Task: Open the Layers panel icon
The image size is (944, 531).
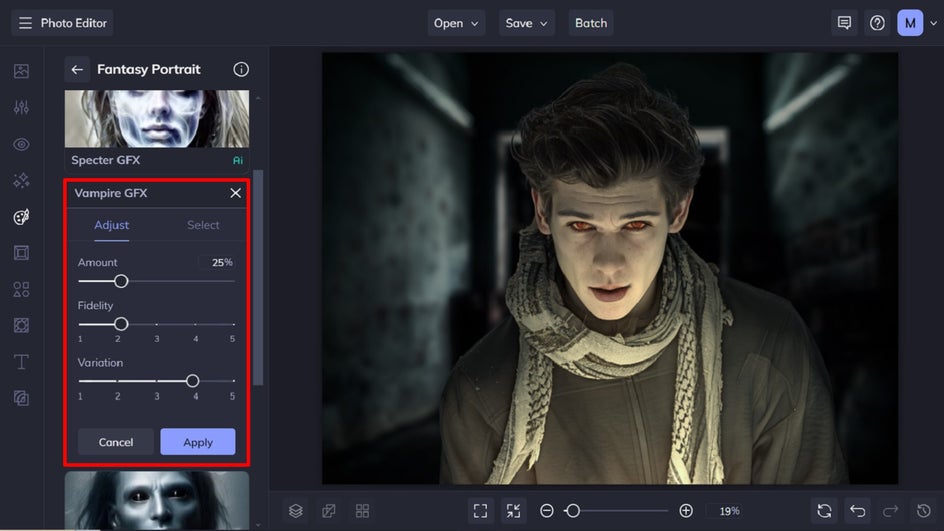Action: coord(296,511)
